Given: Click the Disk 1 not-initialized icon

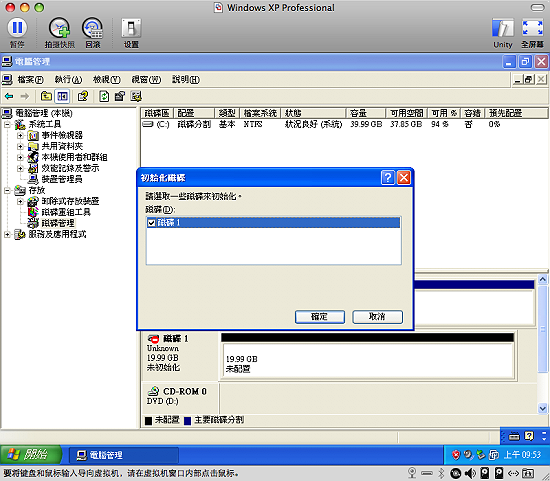Looking at the screenshot, I should pyautogui.click(x=153, y=339).
